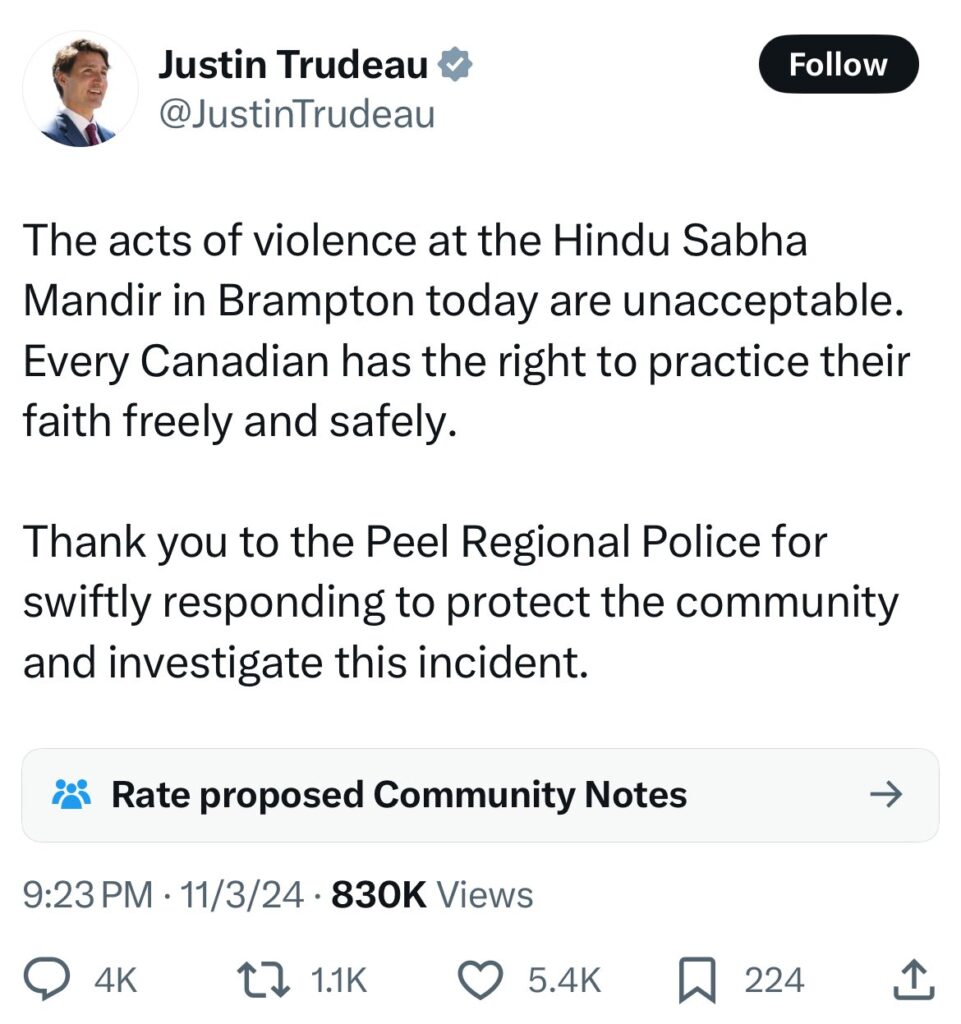Like the post with the heart icon
The image size is (961, 1024).
click(x=480, y=980)
